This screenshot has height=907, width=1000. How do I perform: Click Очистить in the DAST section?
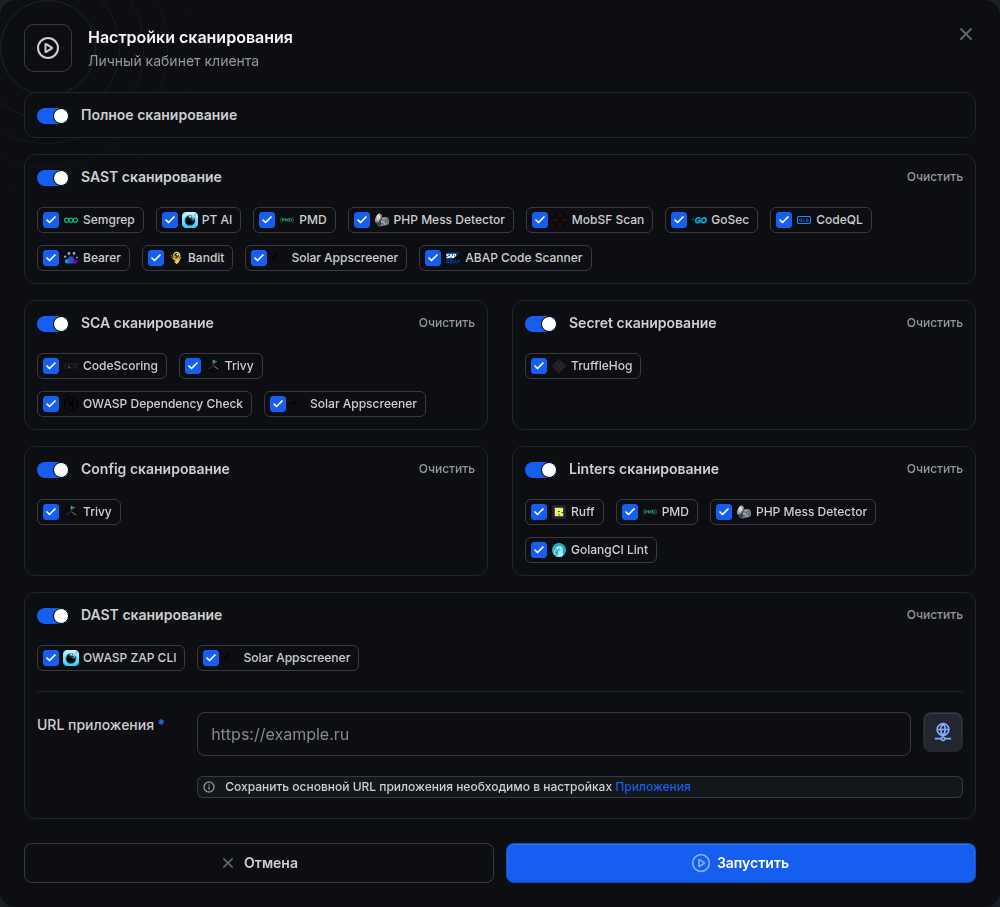click(x=934, y=615)
